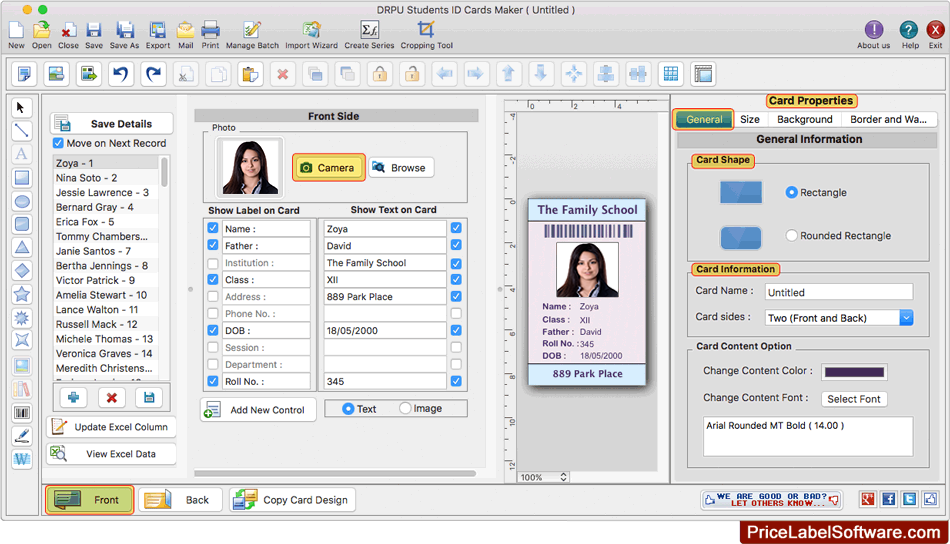The image size is (950, 544).
Task: Open the Background tab
Action: [805, 119]
